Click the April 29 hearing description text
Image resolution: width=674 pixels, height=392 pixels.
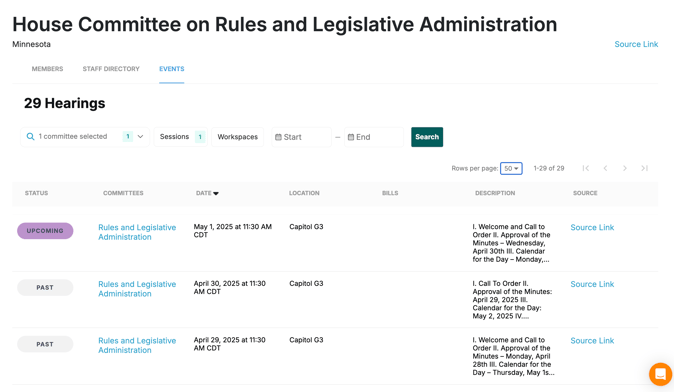(513, 356)
